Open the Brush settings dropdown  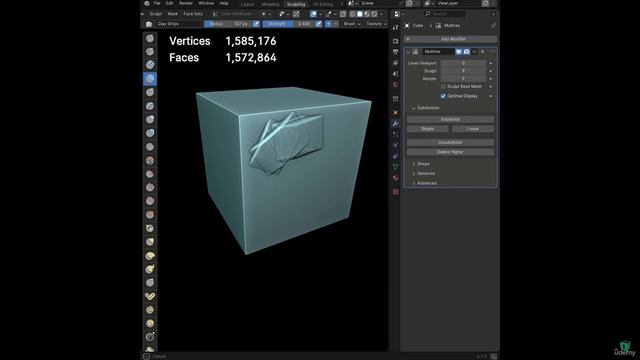pyautogui.click(x=352, y=24)
